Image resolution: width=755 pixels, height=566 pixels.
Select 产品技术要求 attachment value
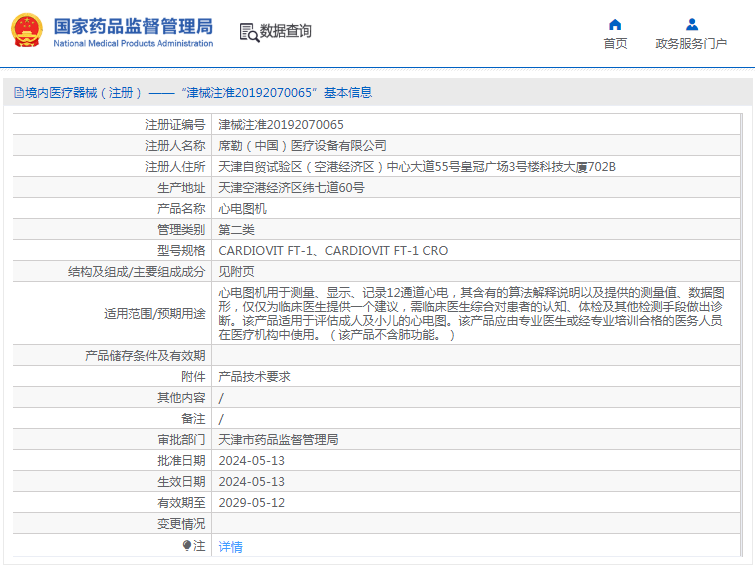pyautogui.click(x=255, y=377)
